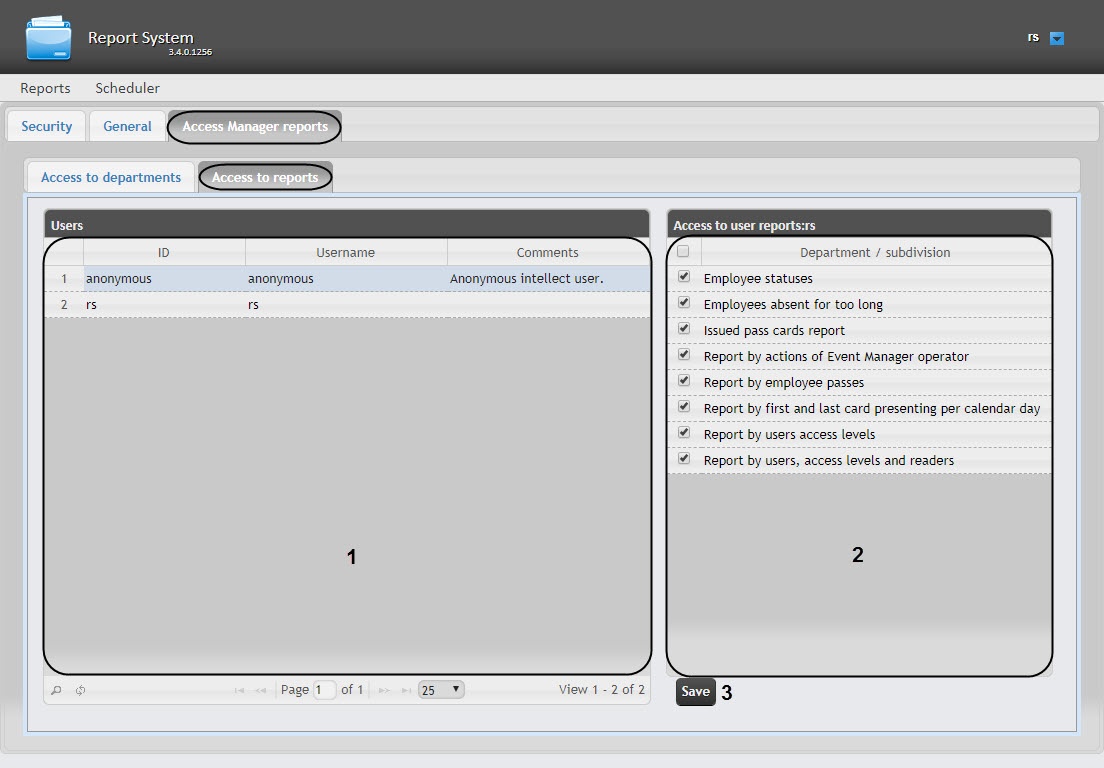Uncheck the Employee statuses report
Viewport: 1104px width, 768px height.
(684, 277)
